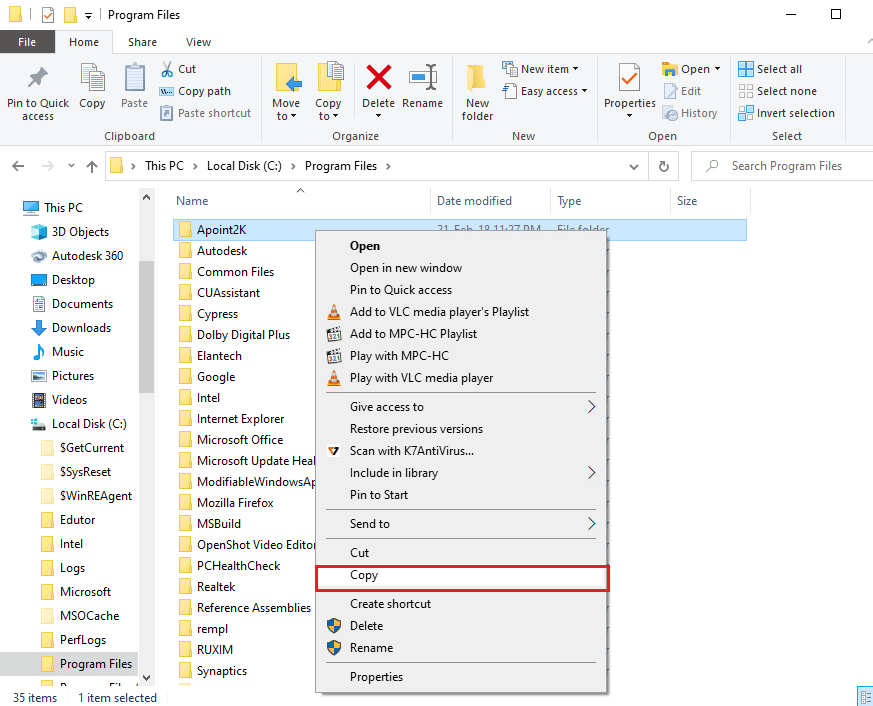Click the quick access toolbar properties checkmark
Image resolution: width=873 pixels, height=706 pixels.
coord(48,15)
